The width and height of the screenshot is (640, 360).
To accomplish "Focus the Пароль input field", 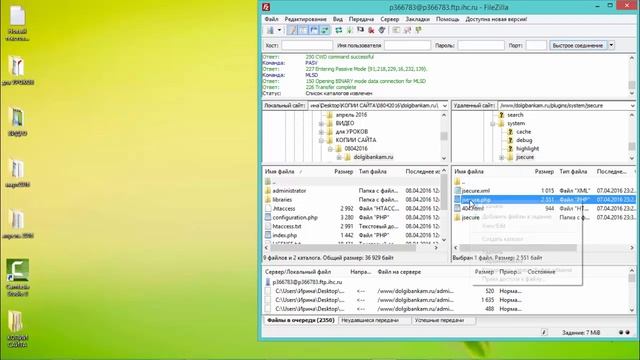I will coord(481,45).
